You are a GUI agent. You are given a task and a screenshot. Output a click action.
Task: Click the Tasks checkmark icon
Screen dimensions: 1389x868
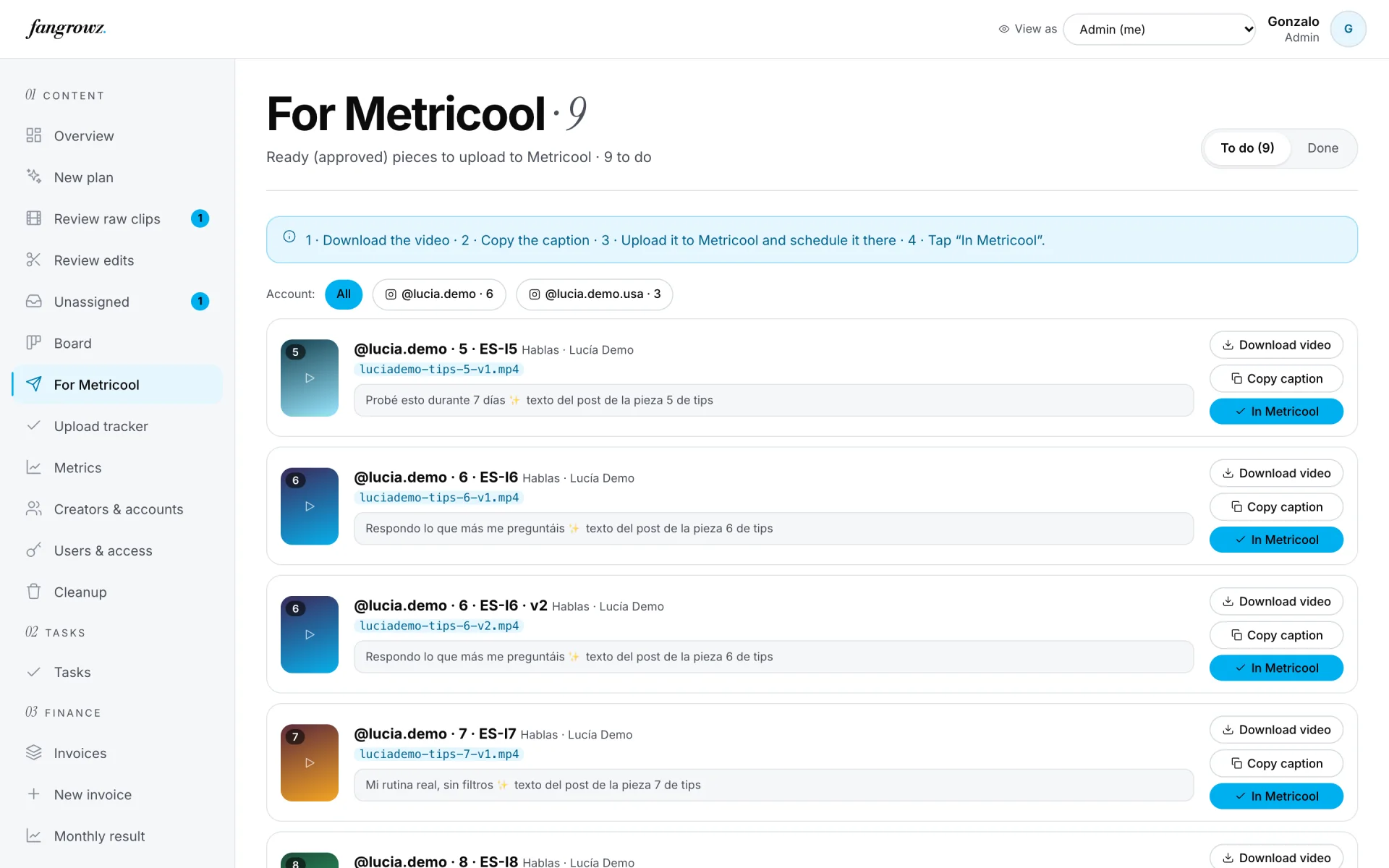point(33,672)
